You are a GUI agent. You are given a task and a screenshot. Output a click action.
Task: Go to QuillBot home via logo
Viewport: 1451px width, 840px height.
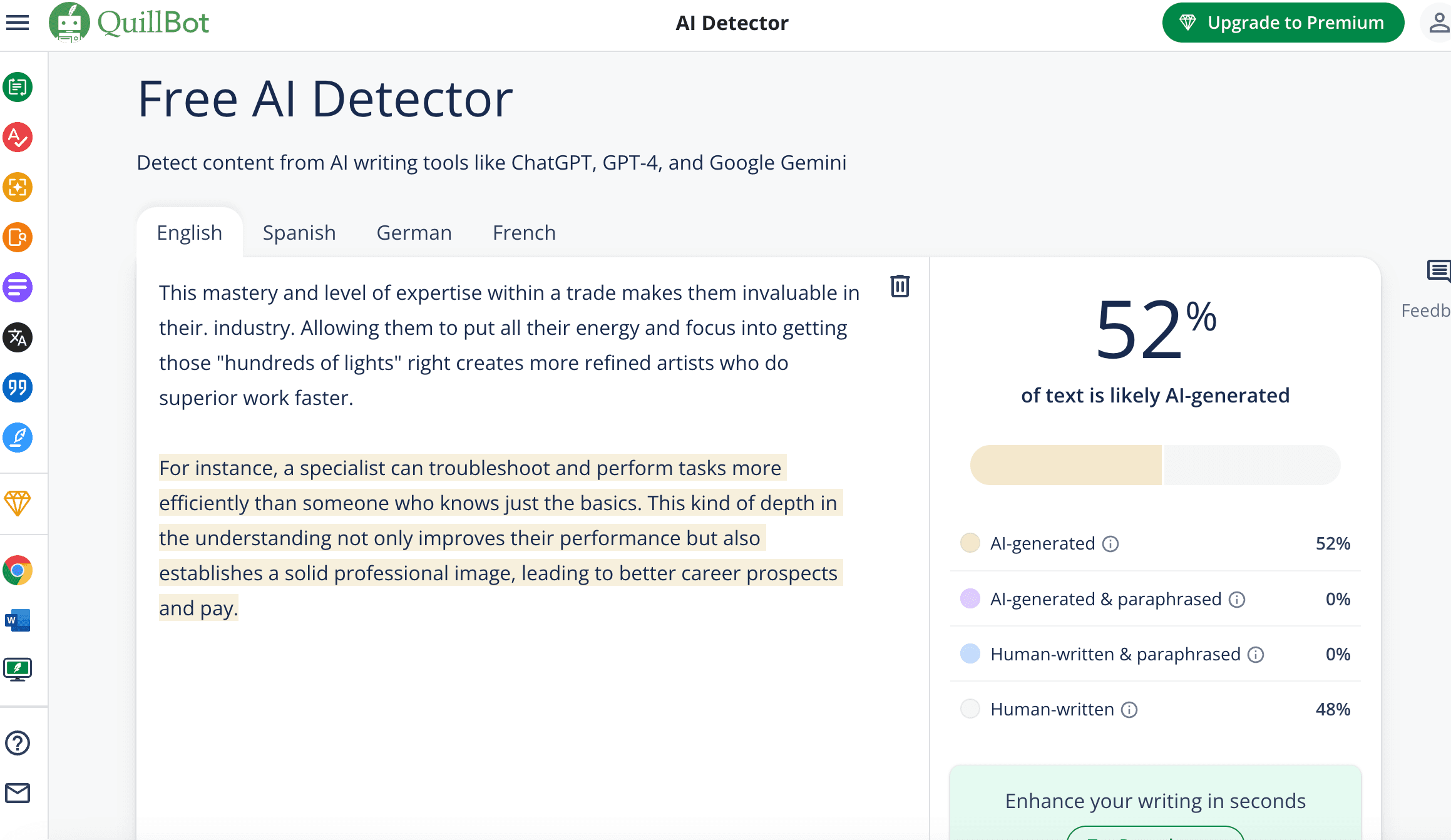130,23
